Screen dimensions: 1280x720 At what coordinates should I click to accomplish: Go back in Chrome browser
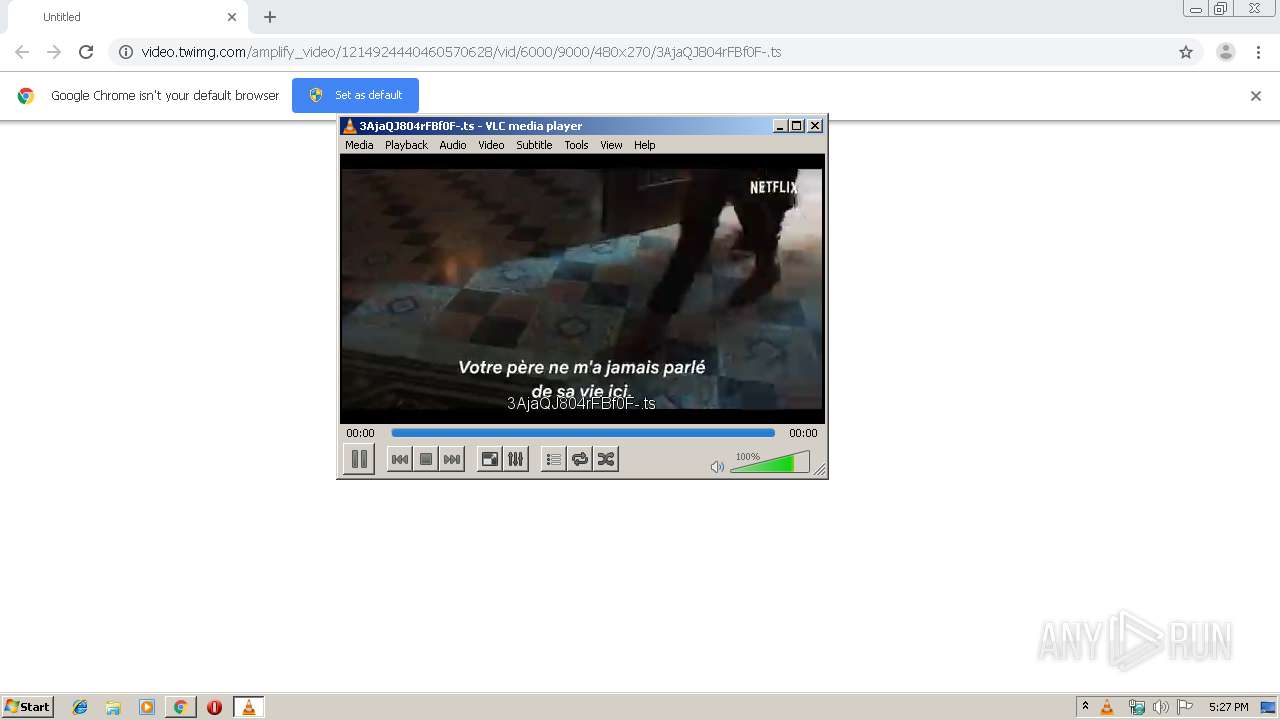pyautogui.click(x=22, y=52)
